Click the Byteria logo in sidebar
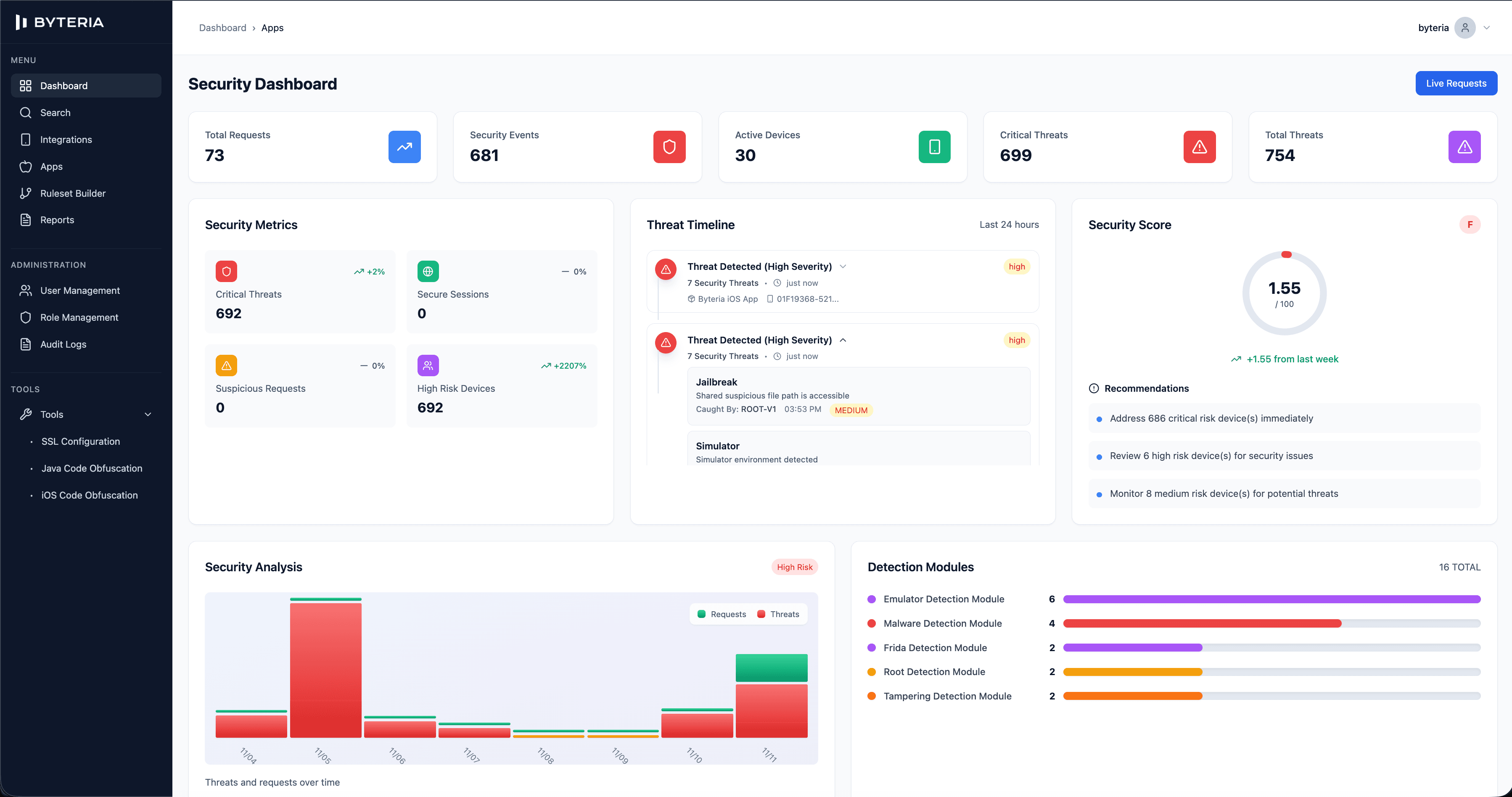This screenshot has height=797, width=1512. [x=60, y=22]
